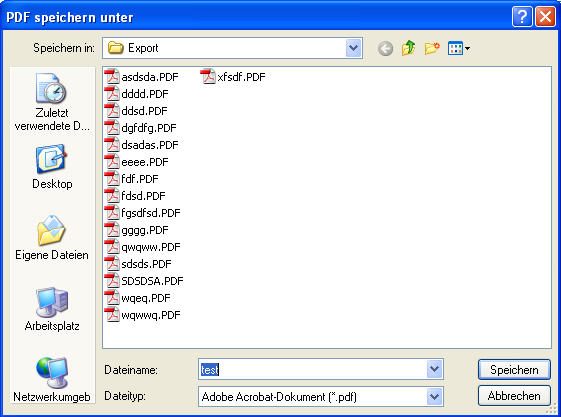Click the Speichern button
Screen dimensions: 561x417
click(x=514, y=369)
